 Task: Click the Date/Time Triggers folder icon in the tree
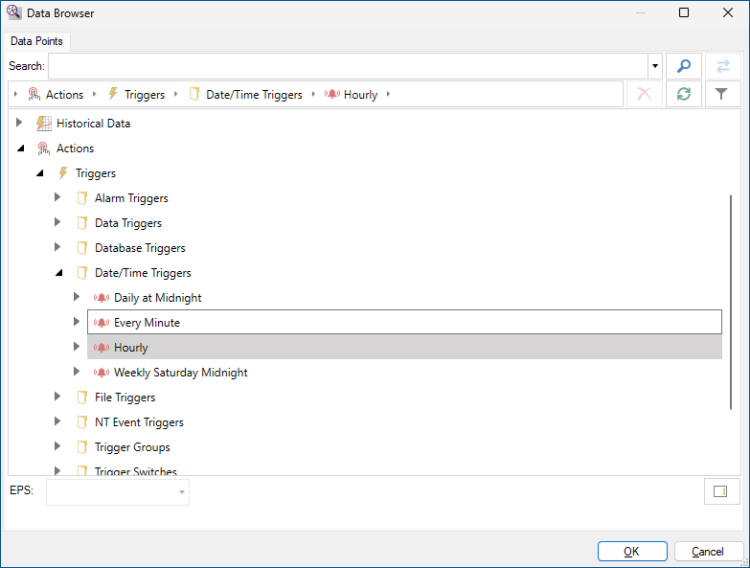click(x=82, y=273)
